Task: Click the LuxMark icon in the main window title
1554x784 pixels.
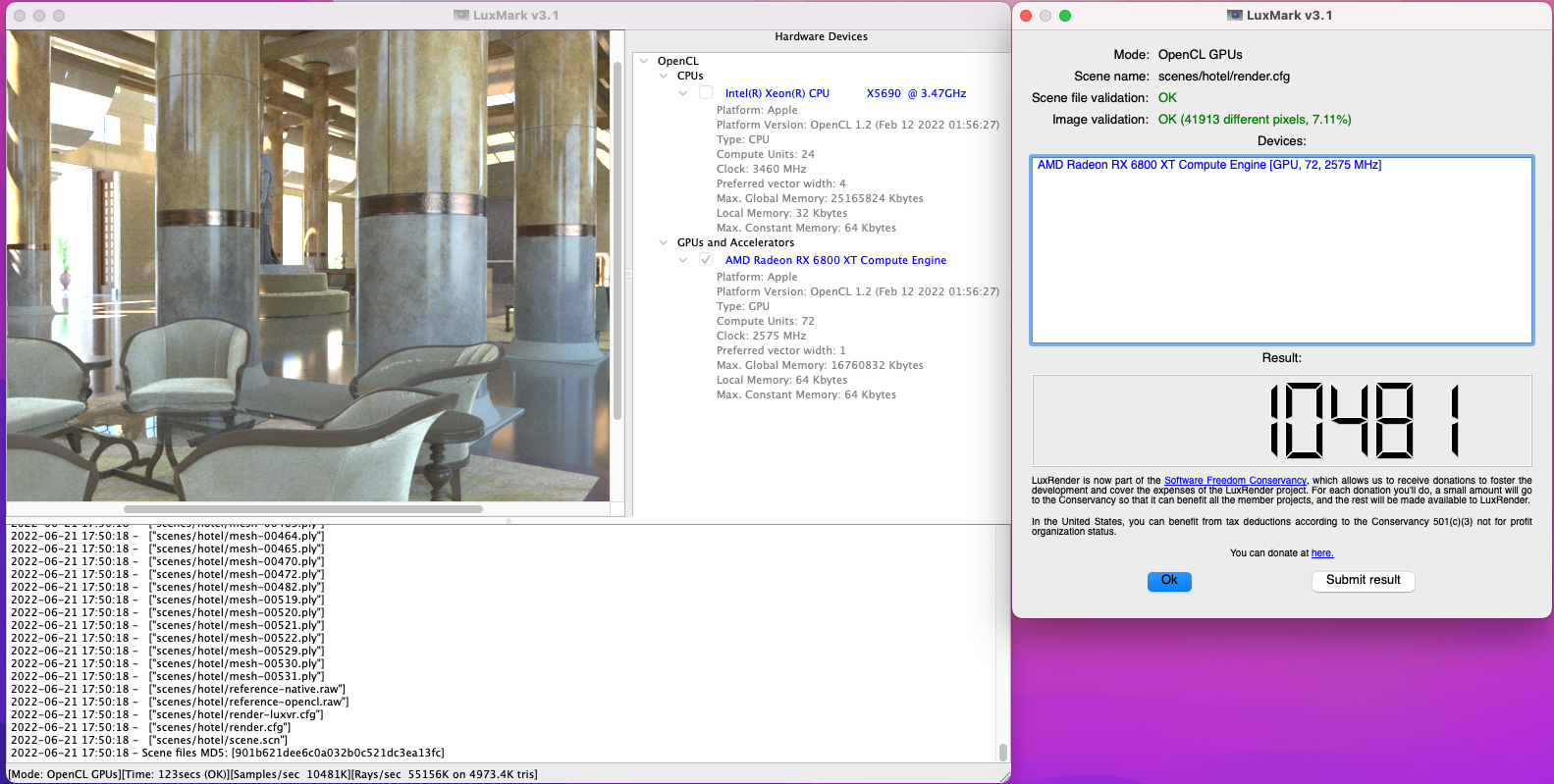Action: 461,16
